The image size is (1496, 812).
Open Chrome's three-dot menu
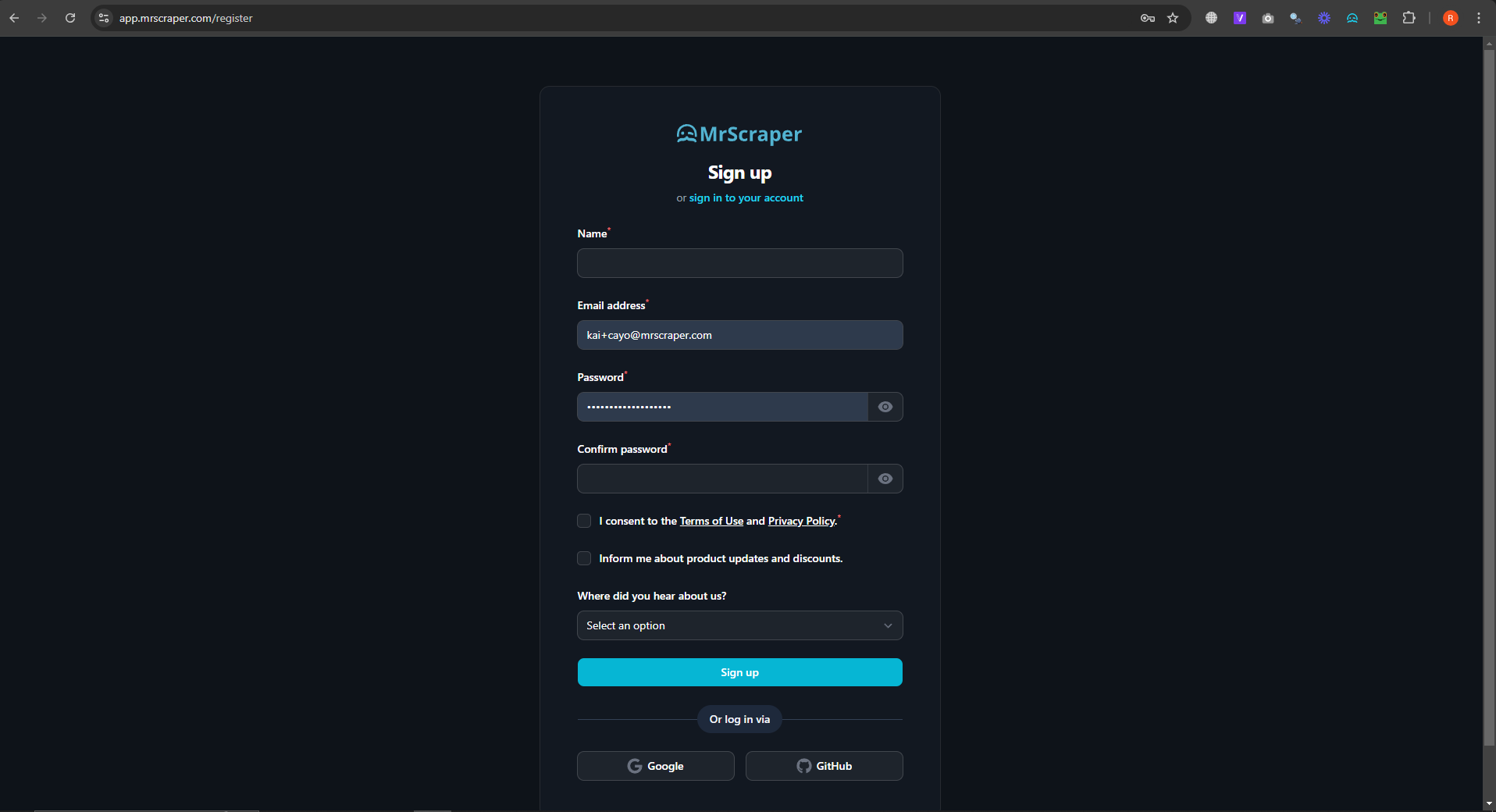[x=1478, y=18]
